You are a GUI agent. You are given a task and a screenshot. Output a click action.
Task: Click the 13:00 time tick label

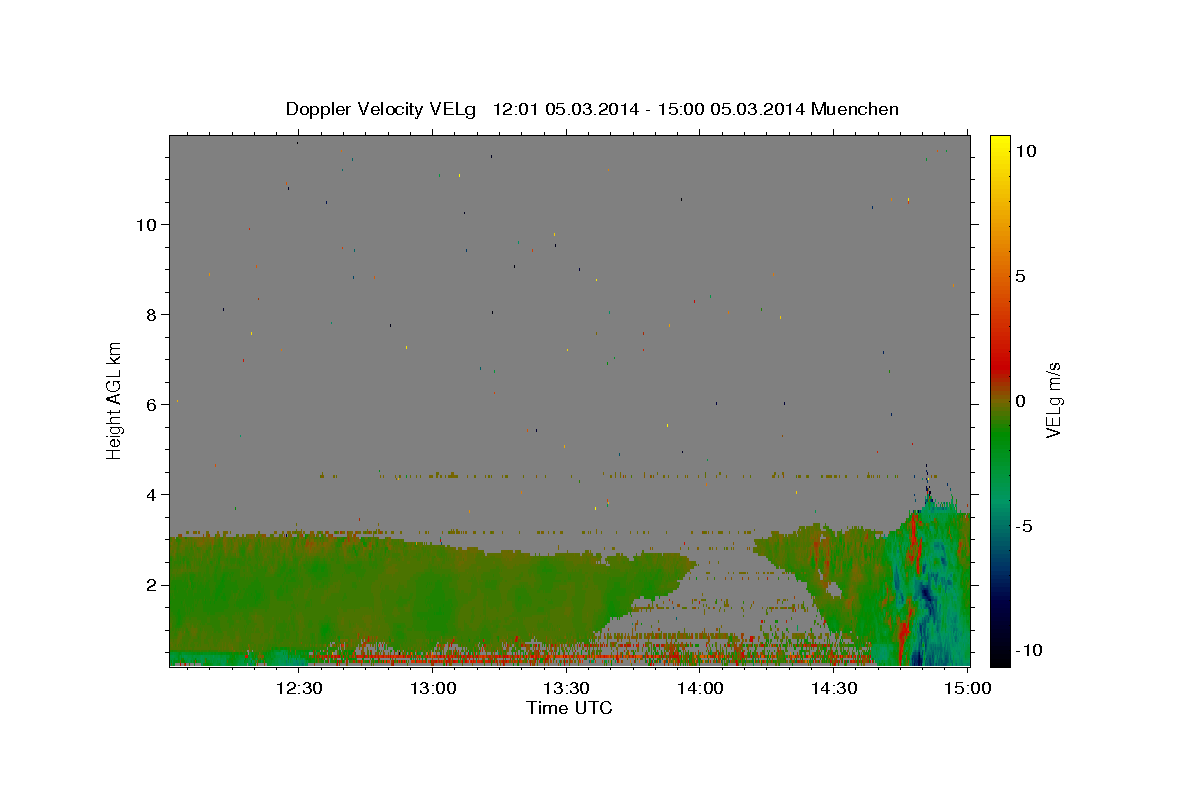[433, 689]
